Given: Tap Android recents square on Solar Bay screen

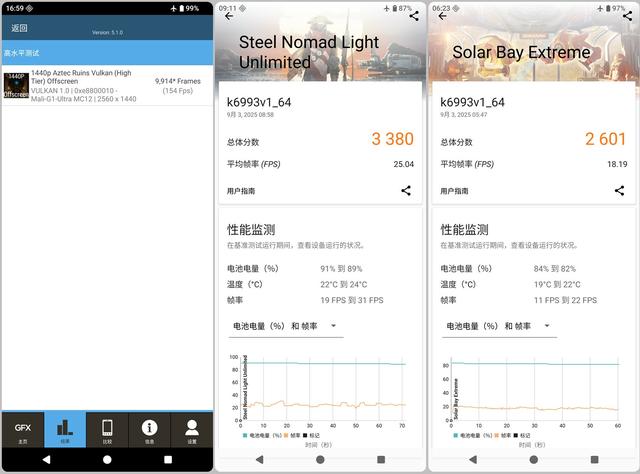Looking at the screenshot, I should click(x=594, y=460).
